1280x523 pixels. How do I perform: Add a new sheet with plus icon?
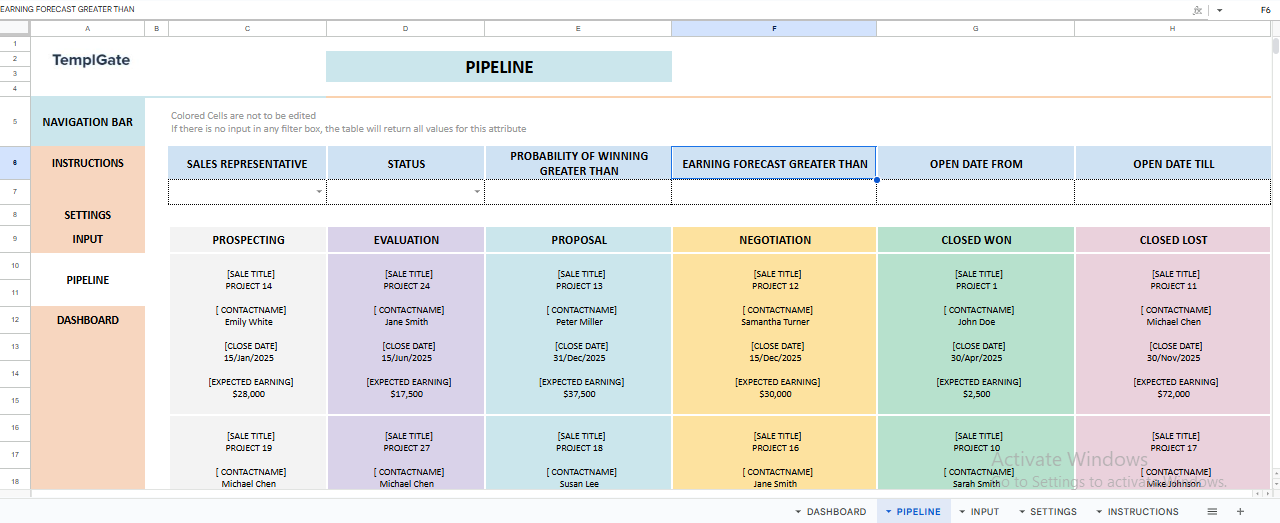click(1240, 511)
